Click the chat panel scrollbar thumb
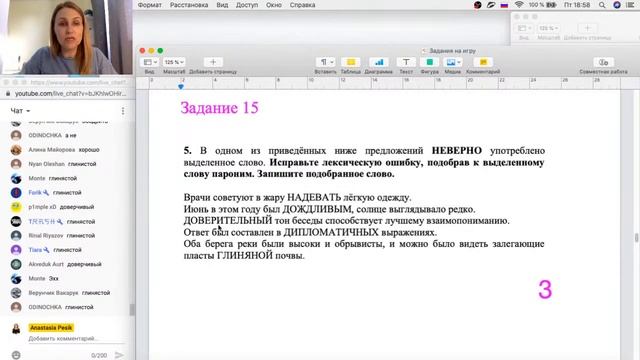Screen dimensions: 640x360 [132, 309]
